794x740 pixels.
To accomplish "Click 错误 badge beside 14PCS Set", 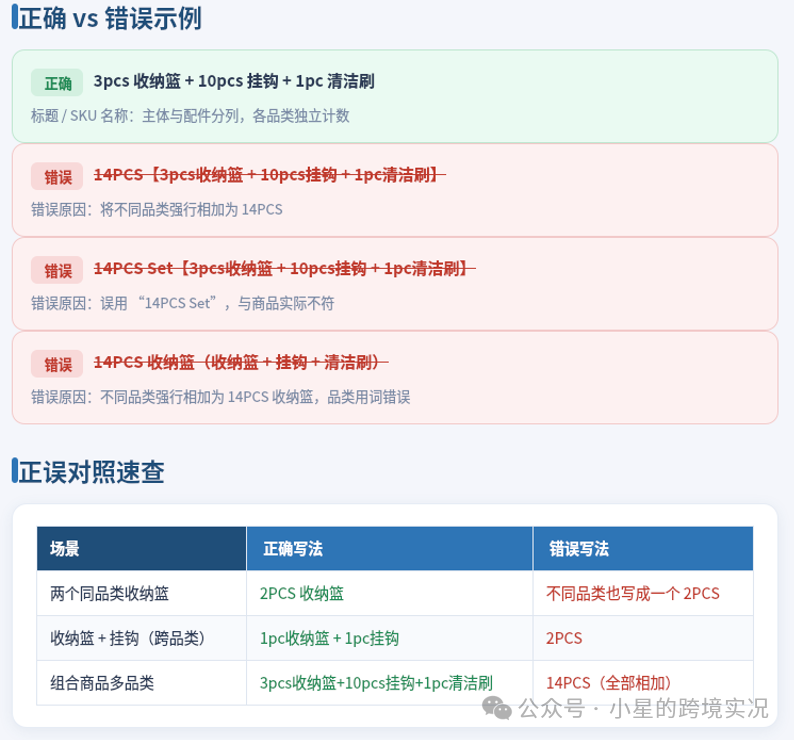I will click(x=57, y=270).
